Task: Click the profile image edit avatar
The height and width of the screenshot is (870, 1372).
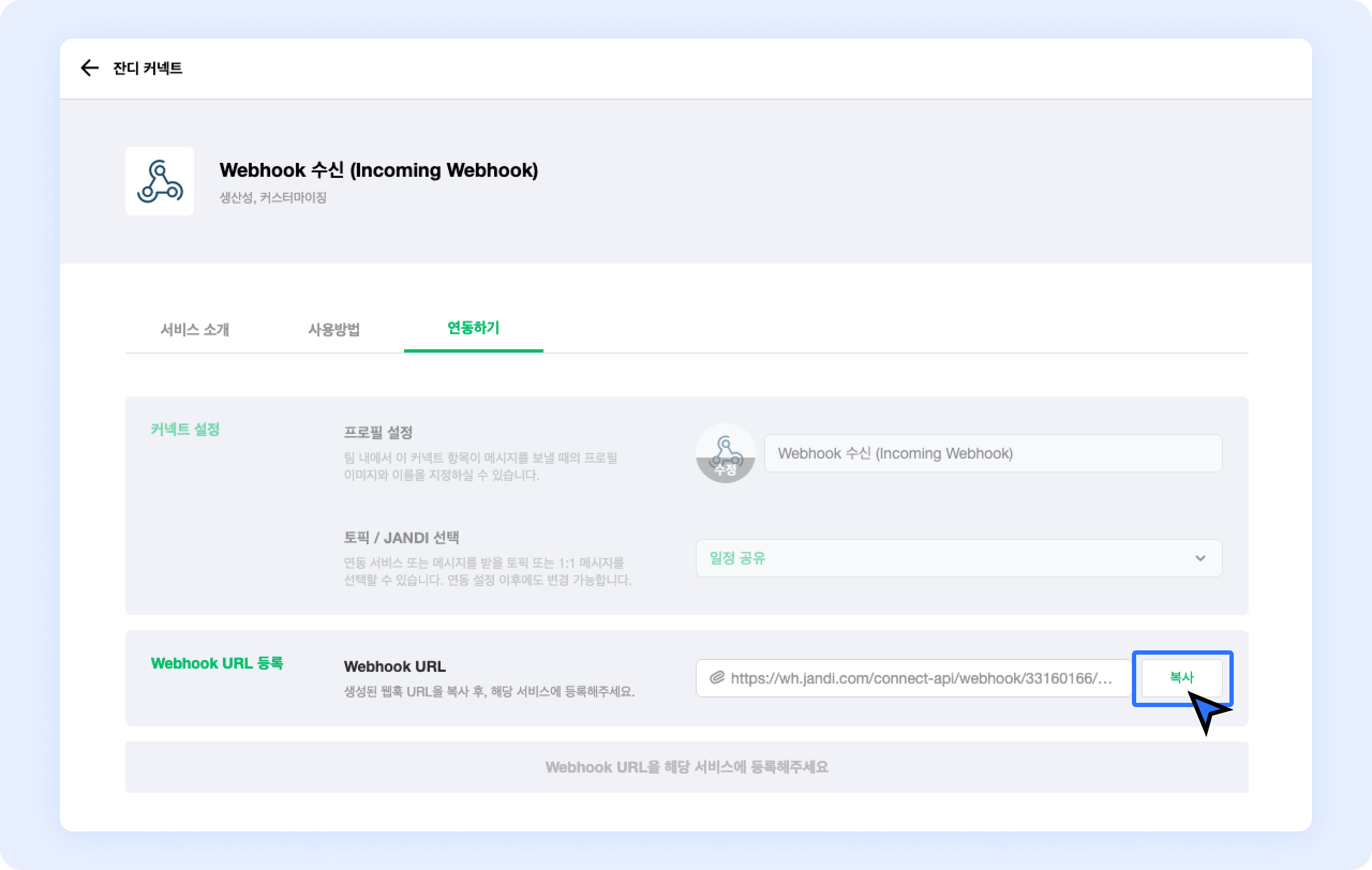Action: click(725, 453)
